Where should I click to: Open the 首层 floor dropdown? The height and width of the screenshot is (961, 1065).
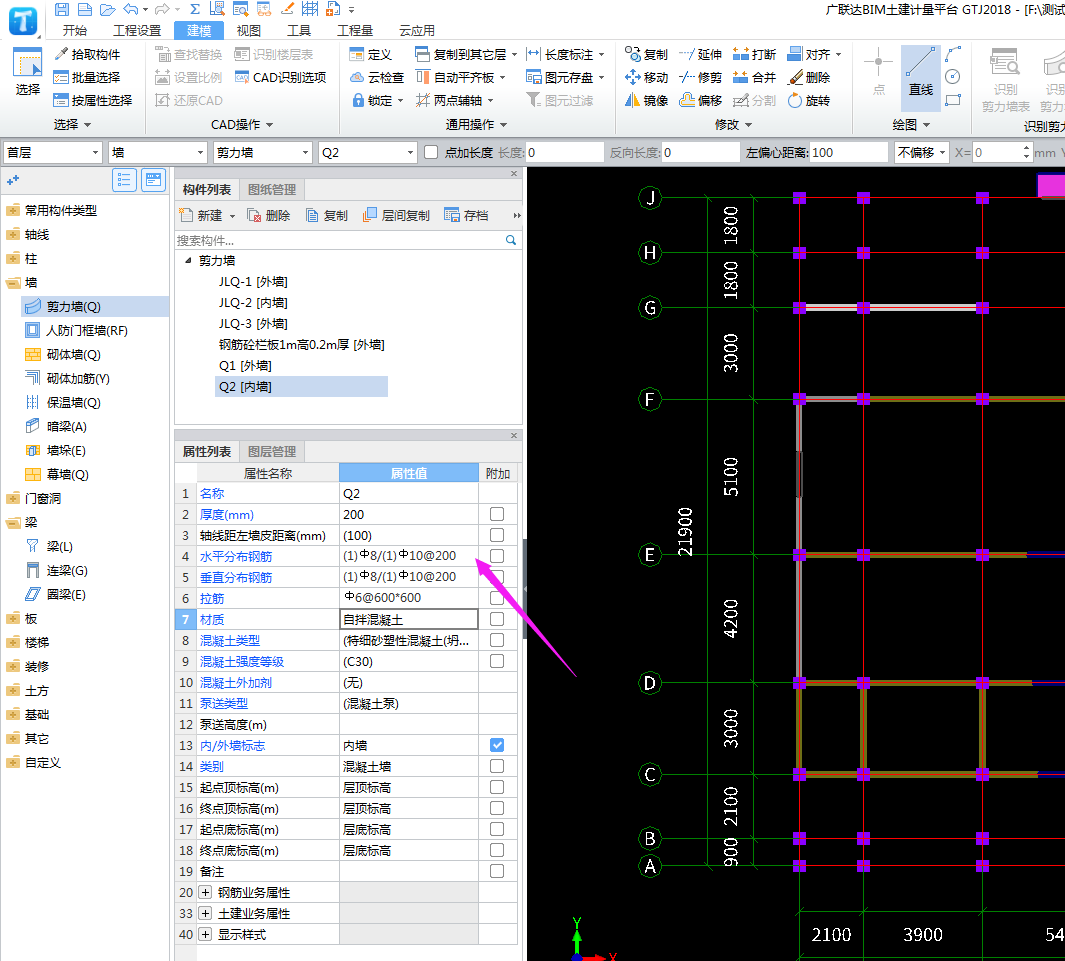53,152
